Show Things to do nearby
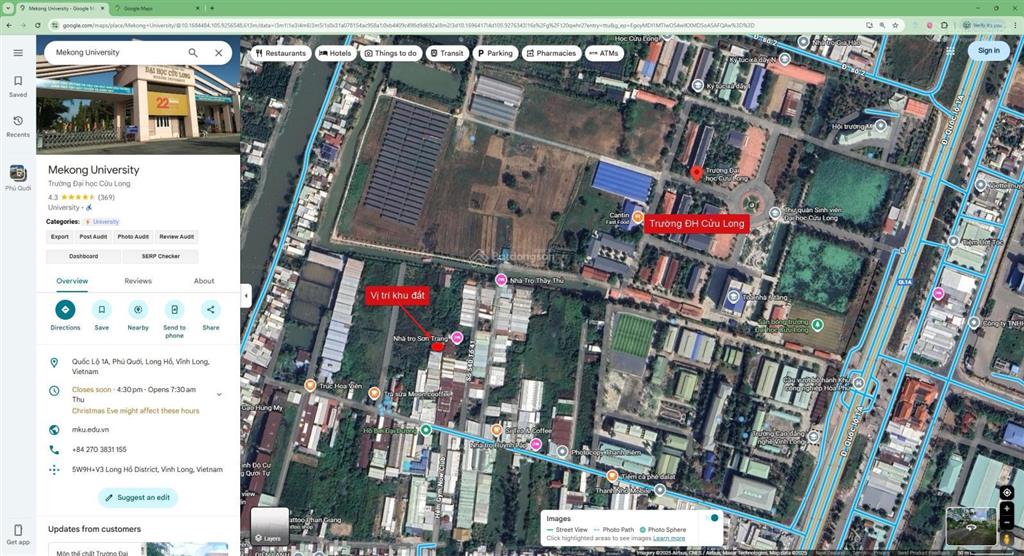This screenshot has width=1024, height=556. [391, 53]
